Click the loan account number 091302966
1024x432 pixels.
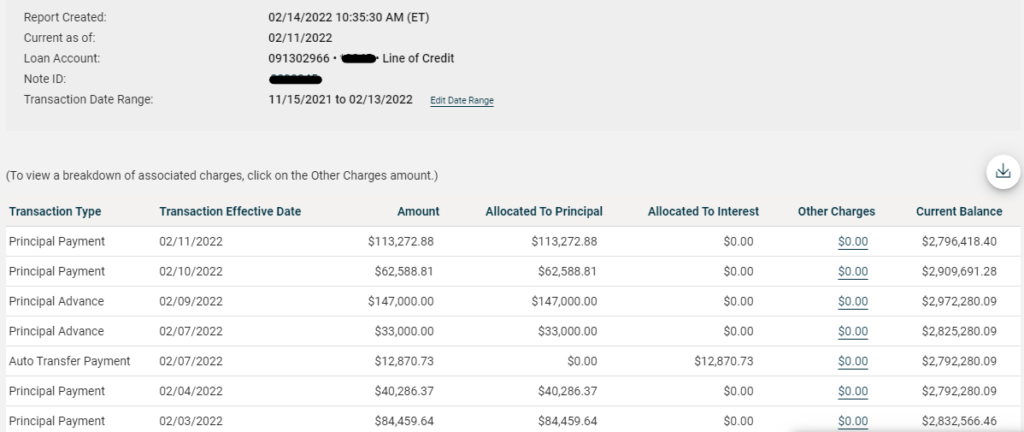pyautogui.click(x=299, y=59)
